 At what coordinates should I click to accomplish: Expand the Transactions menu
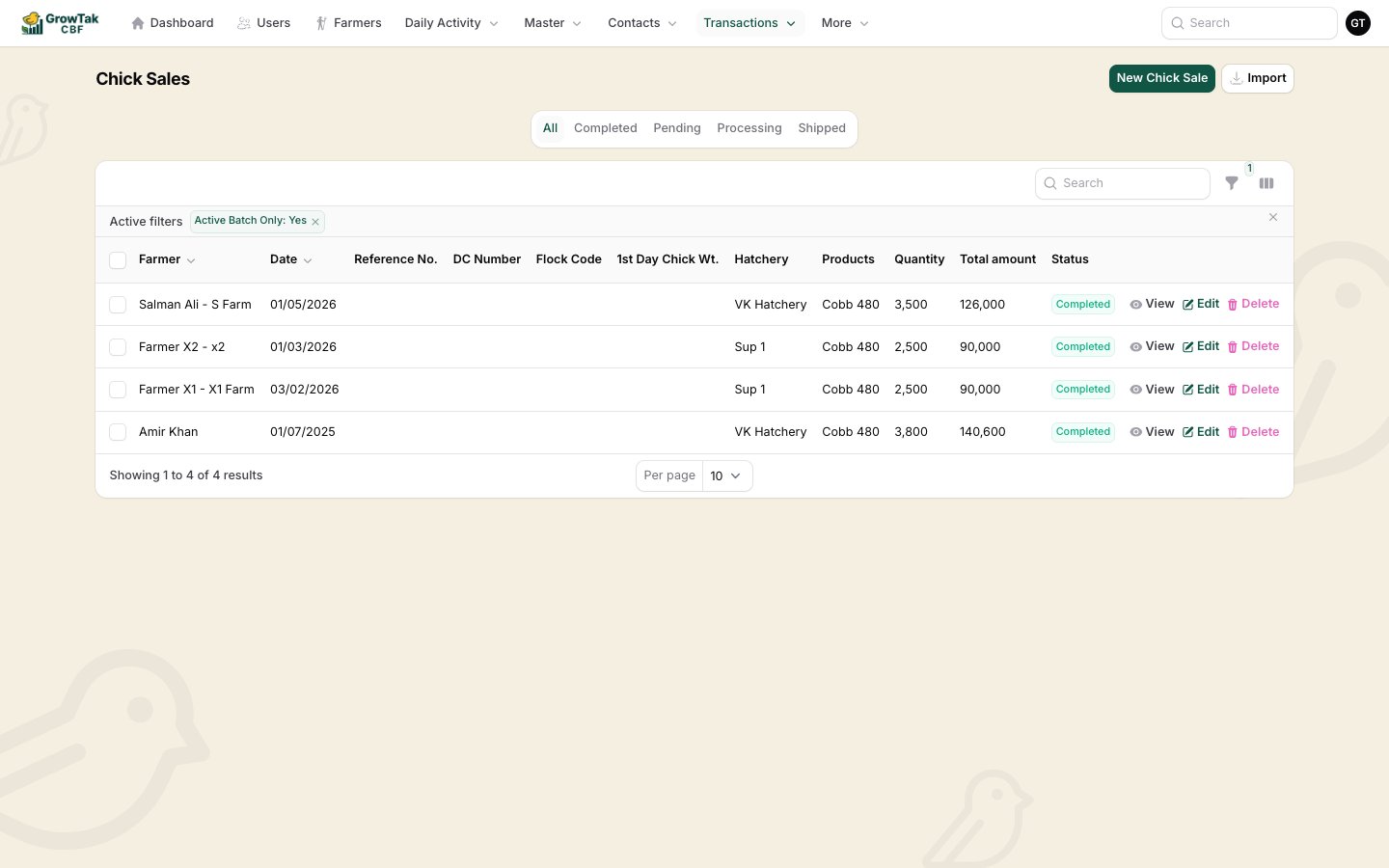[749, 23]
